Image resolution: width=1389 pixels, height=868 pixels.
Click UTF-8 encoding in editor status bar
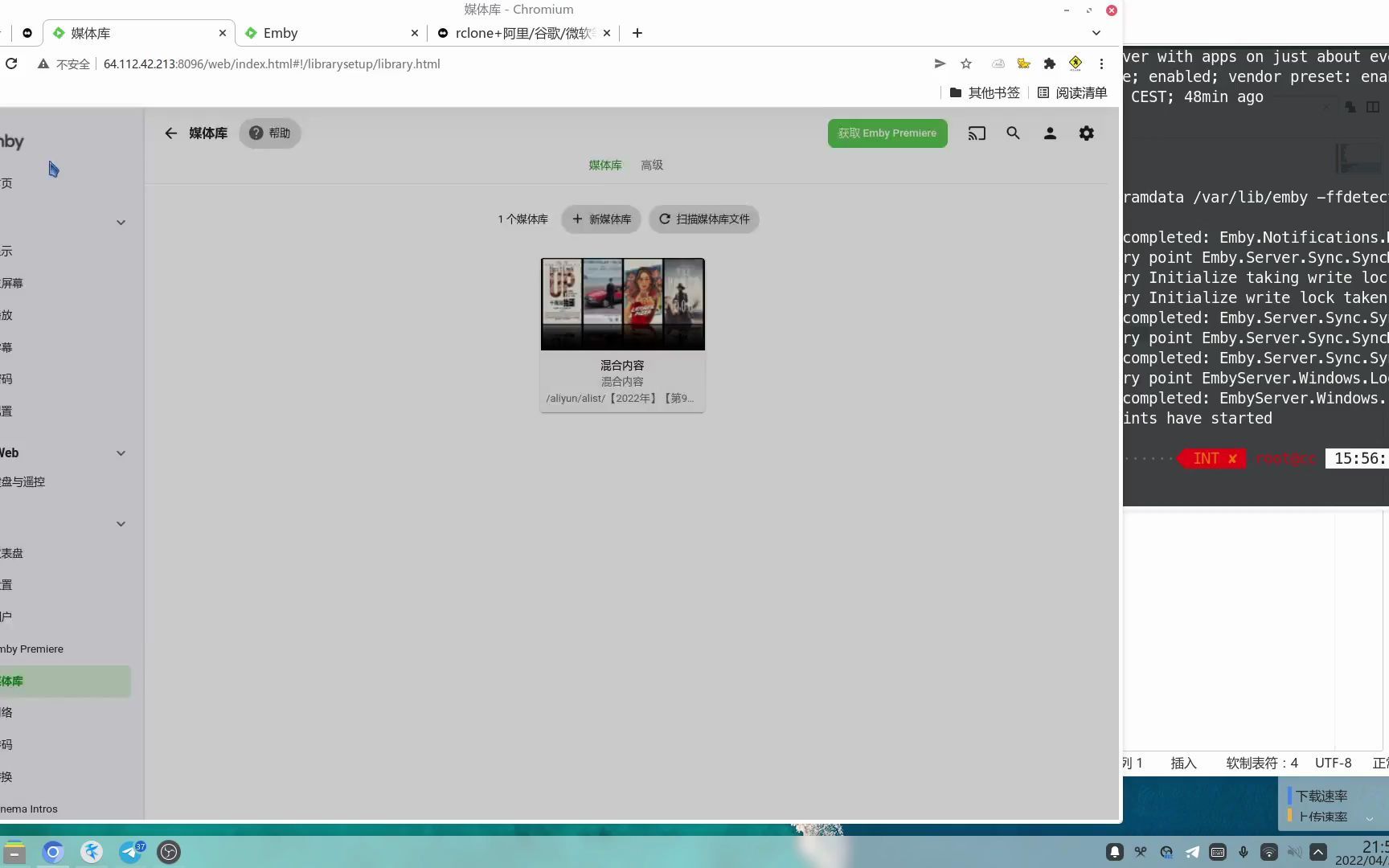coord(1333,763)
